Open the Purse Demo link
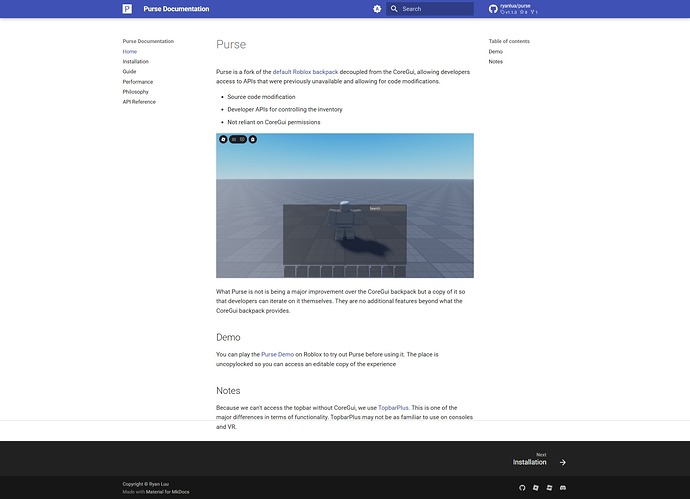690x499 pixels. pos(278,354)
